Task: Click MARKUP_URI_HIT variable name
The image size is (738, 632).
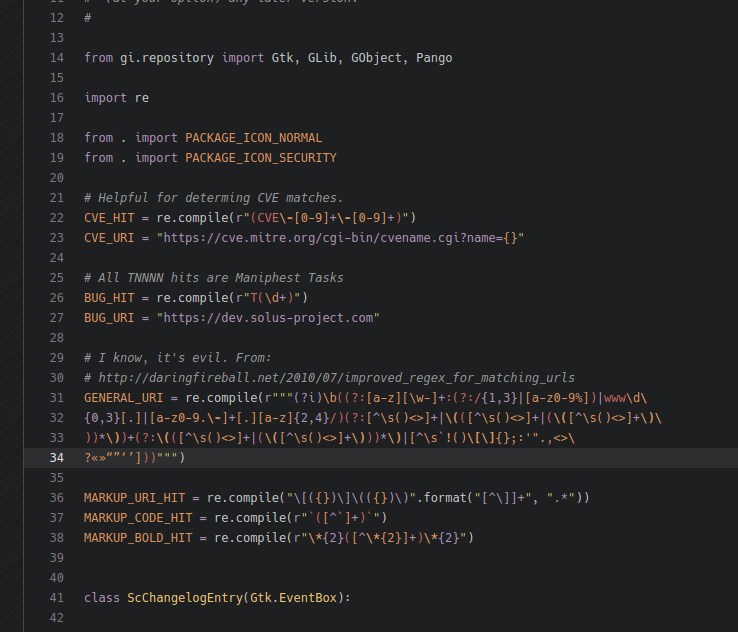Action: [x=135, y=498]
